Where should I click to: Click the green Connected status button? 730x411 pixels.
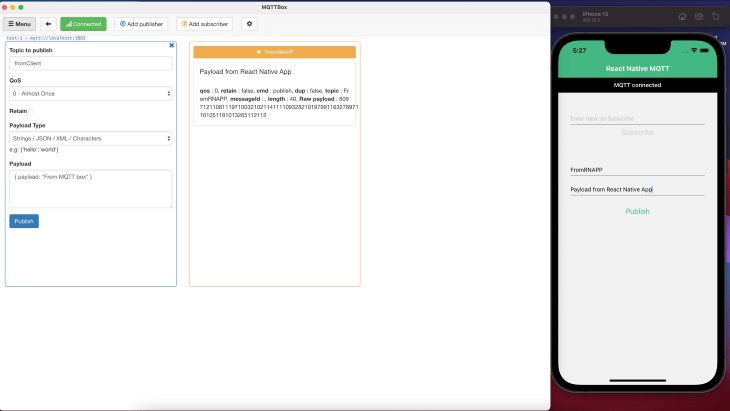(x=83, y=23)
